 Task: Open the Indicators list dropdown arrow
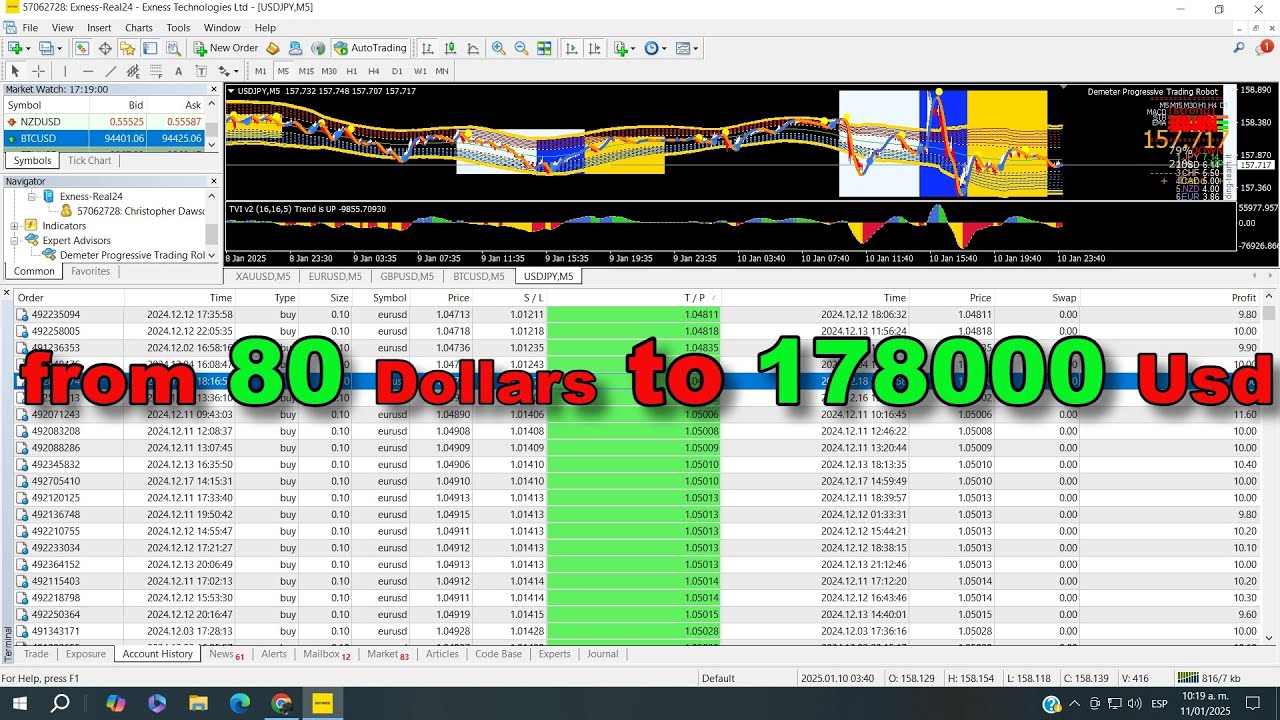[633, 48]
